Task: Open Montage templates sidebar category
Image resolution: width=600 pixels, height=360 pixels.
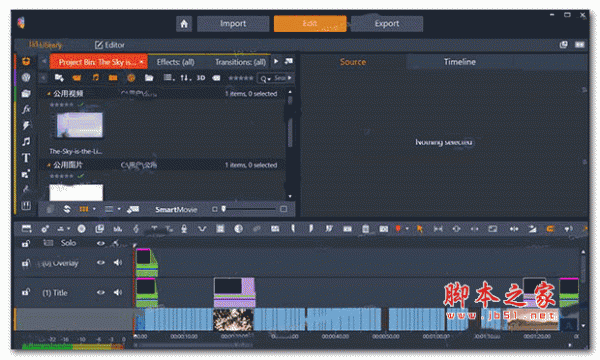Action: point(26,174)
